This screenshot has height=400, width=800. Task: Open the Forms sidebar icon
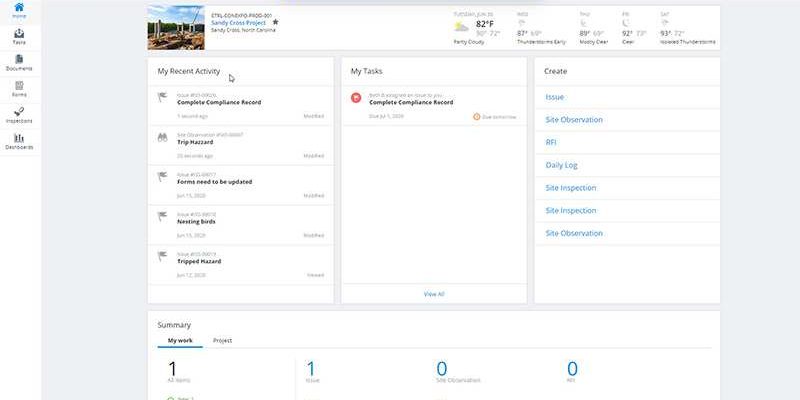coord(20,88)
